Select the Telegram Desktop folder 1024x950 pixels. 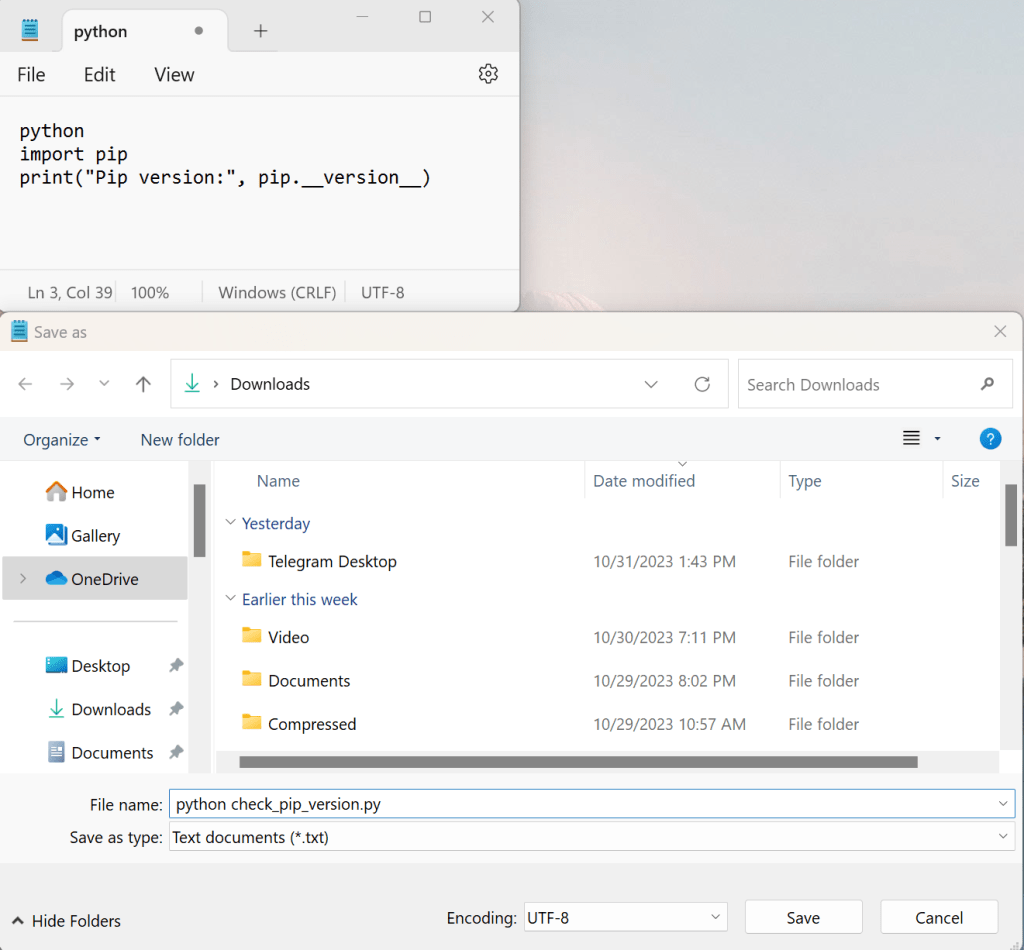click(332, 562)
